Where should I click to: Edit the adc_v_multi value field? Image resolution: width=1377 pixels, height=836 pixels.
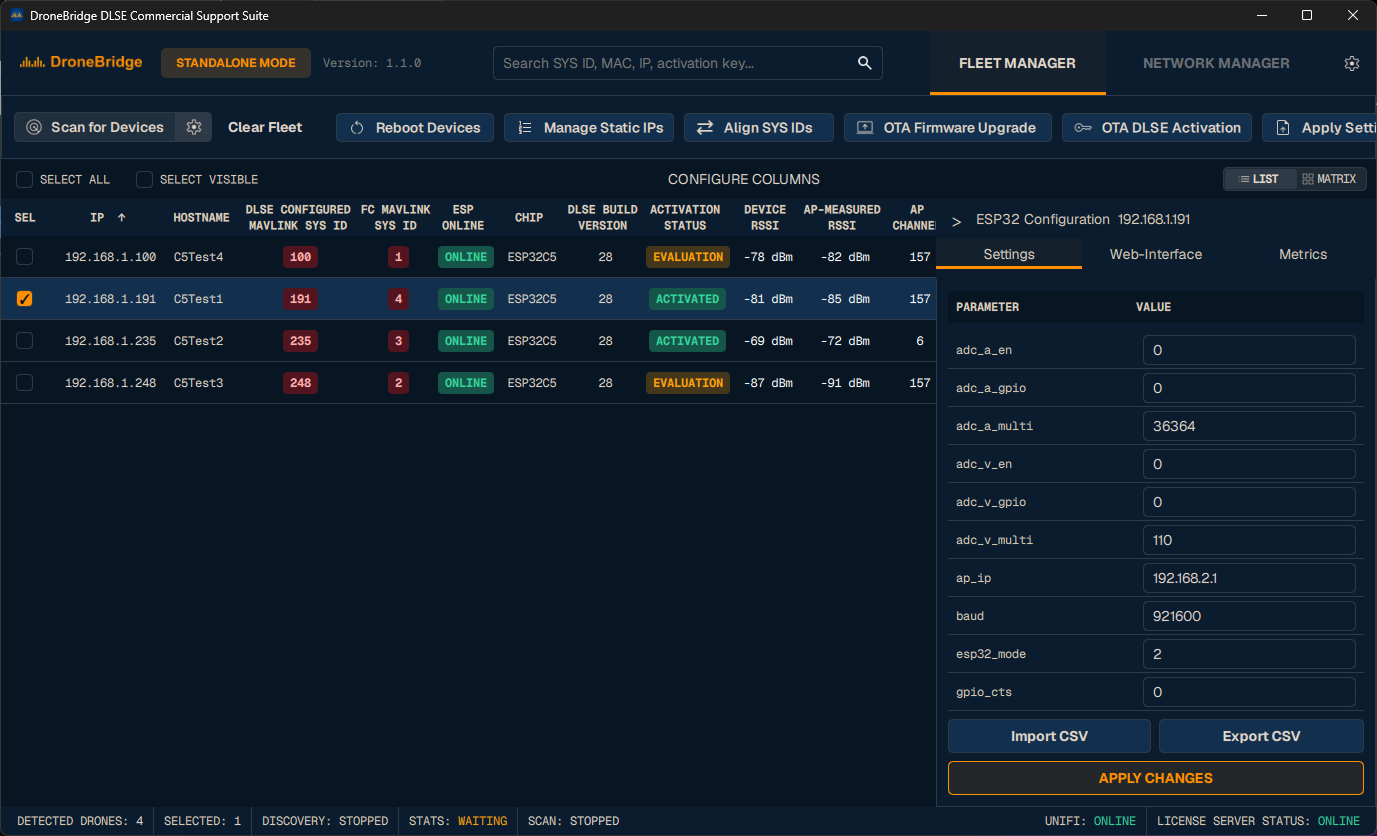pyautogui.click(x=1249, y=540)
